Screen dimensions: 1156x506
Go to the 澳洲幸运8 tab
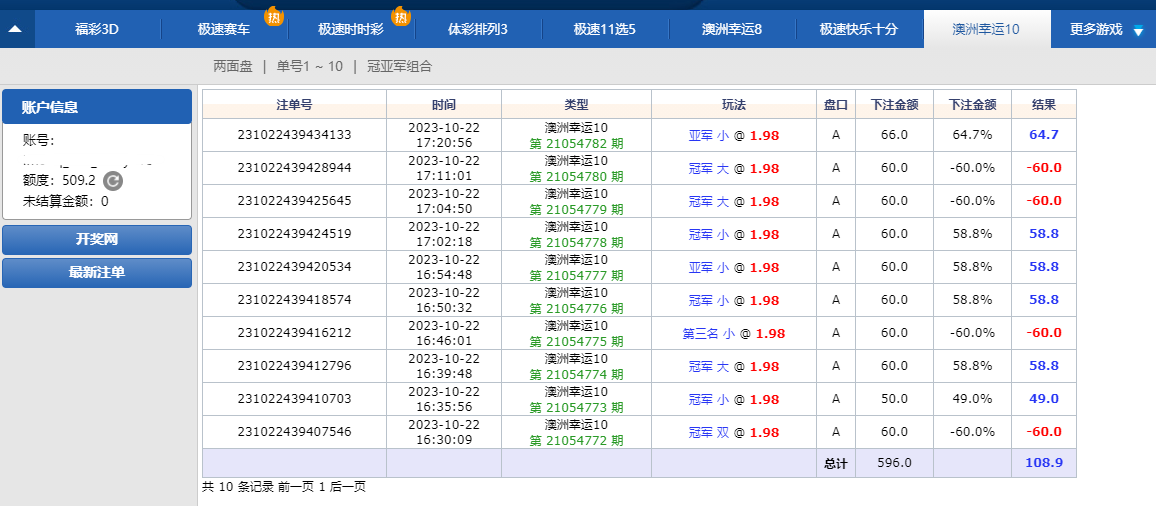[x=732, y=29]
